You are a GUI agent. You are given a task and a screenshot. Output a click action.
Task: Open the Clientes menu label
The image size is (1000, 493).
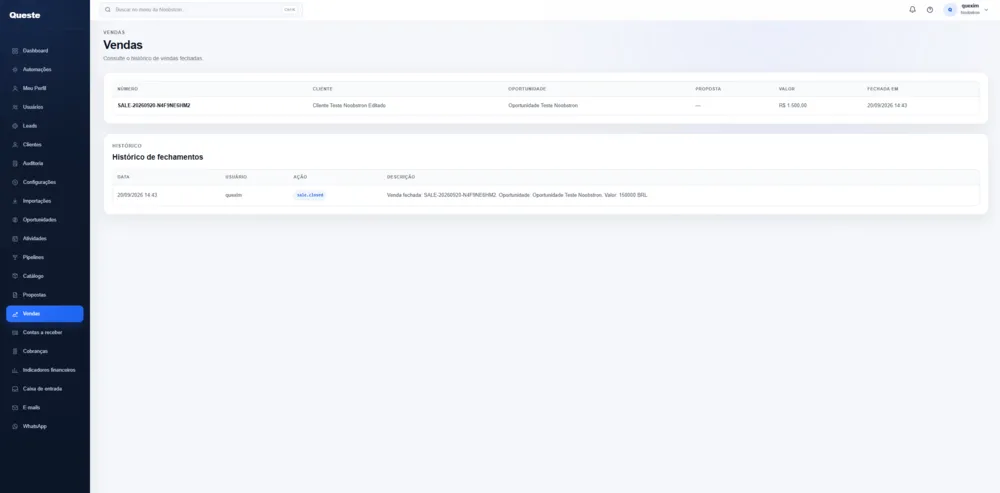point(32,145)
